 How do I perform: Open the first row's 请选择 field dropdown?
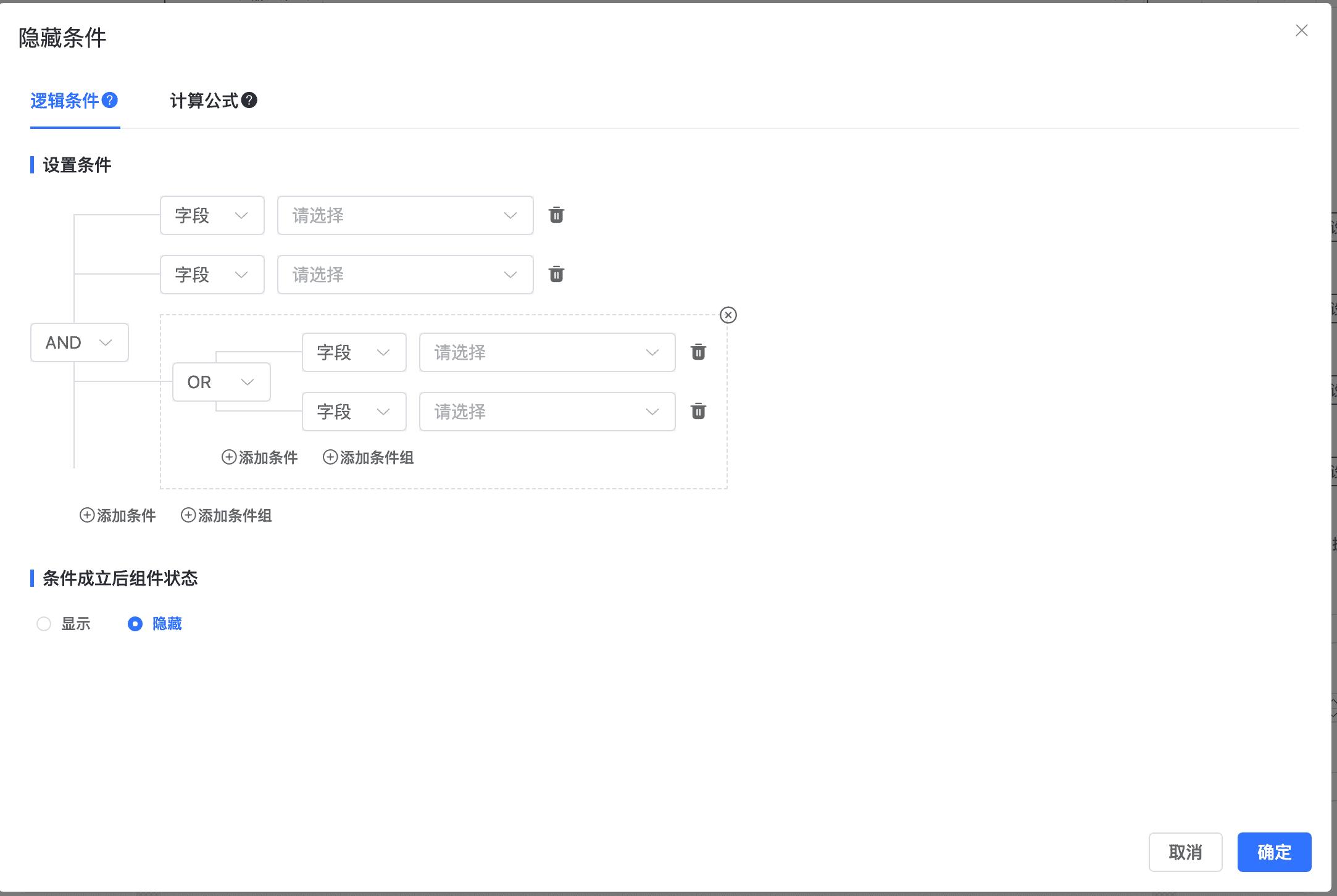406,215
